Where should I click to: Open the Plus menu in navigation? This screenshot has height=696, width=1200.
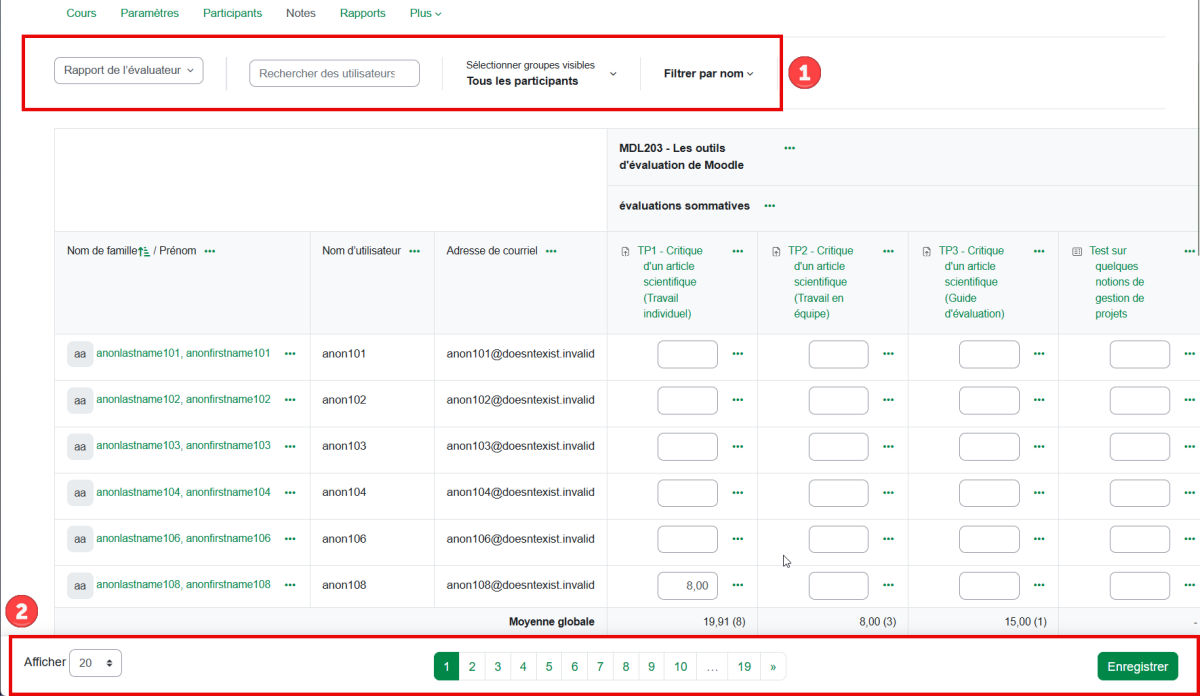(425, 13)
